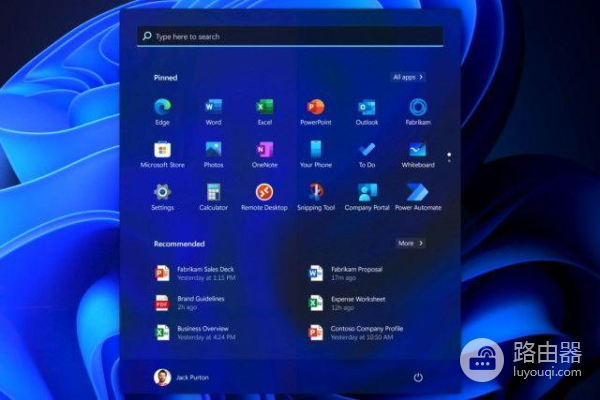Click the search magnifier icon
Viewport: 600px width, 400px height.
pyautogui.click(x=147, y=36)
